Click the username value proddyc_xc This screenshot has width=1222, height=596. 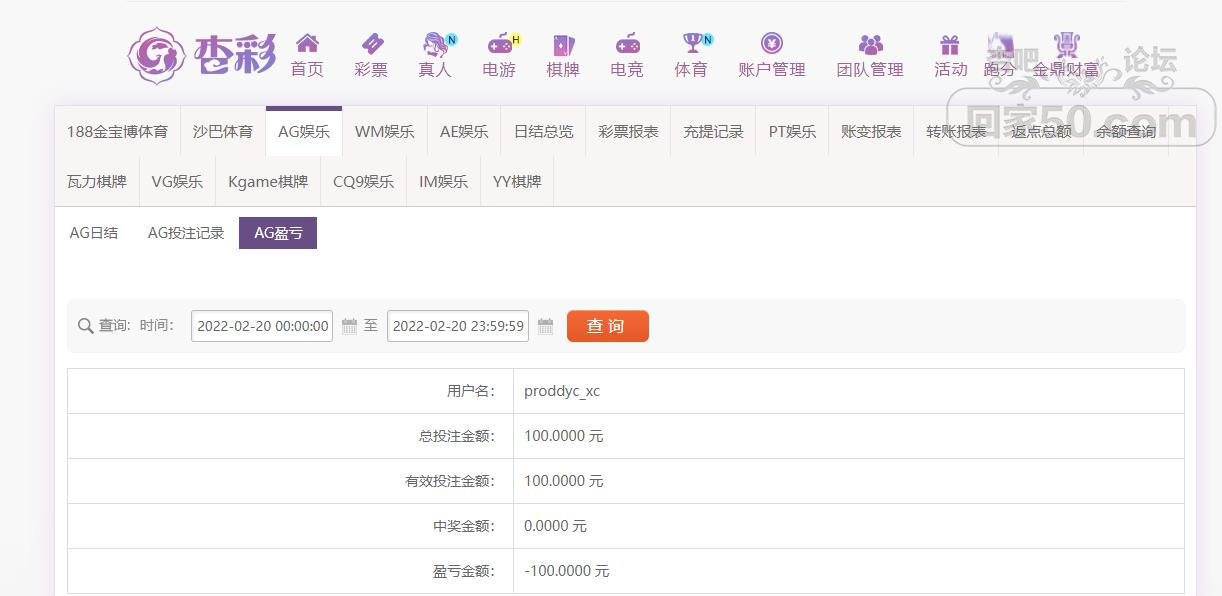[562, 391]
